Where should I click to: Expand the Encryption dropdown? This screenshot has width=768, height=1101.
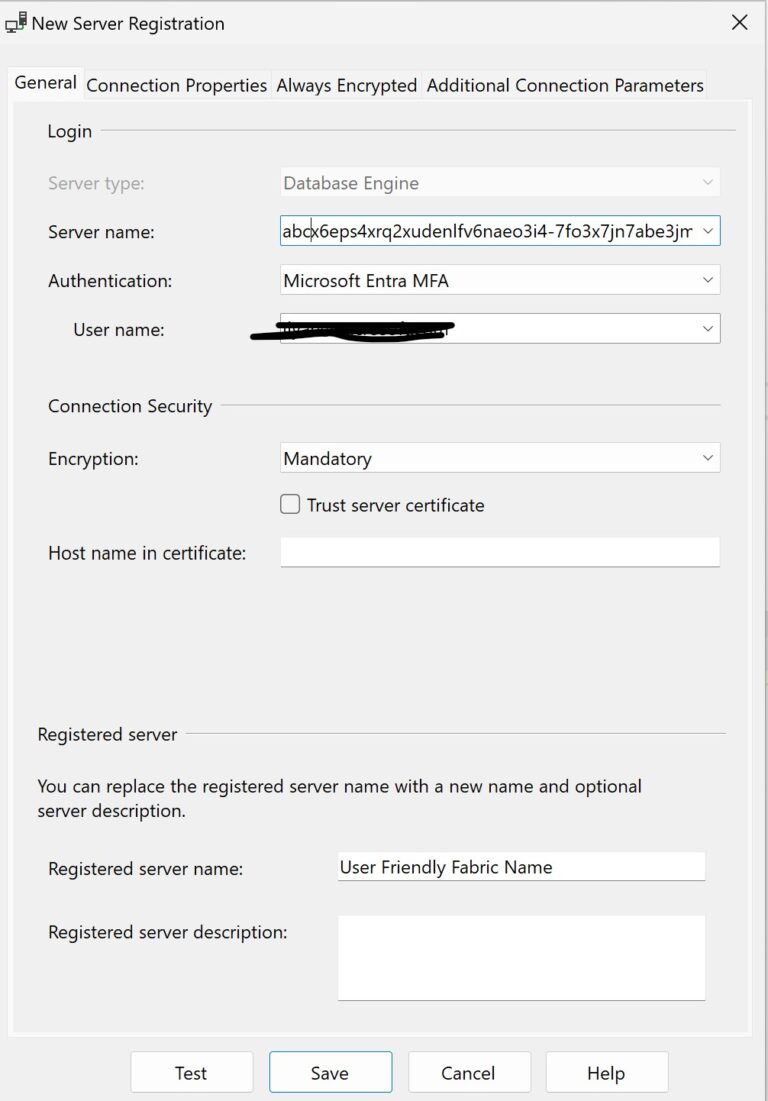pyautogui.click(x=707, y=457)
